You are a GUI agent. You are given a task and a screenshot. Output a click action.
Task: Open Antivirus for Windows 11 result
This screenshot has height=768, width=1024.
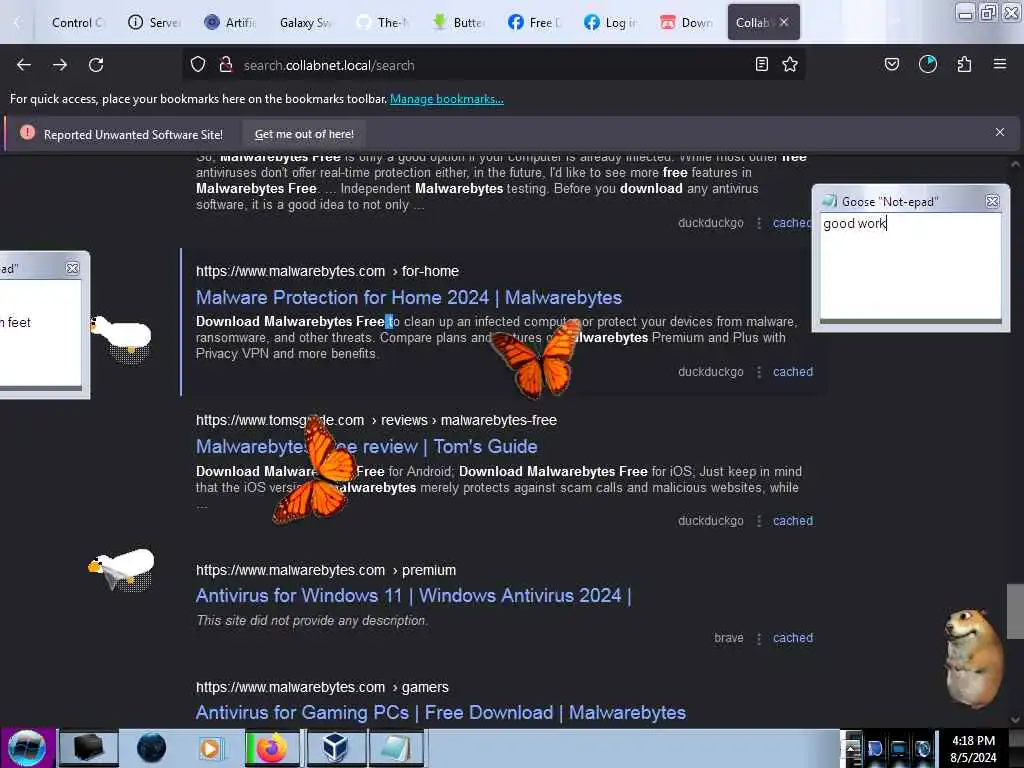coord(414,596)
